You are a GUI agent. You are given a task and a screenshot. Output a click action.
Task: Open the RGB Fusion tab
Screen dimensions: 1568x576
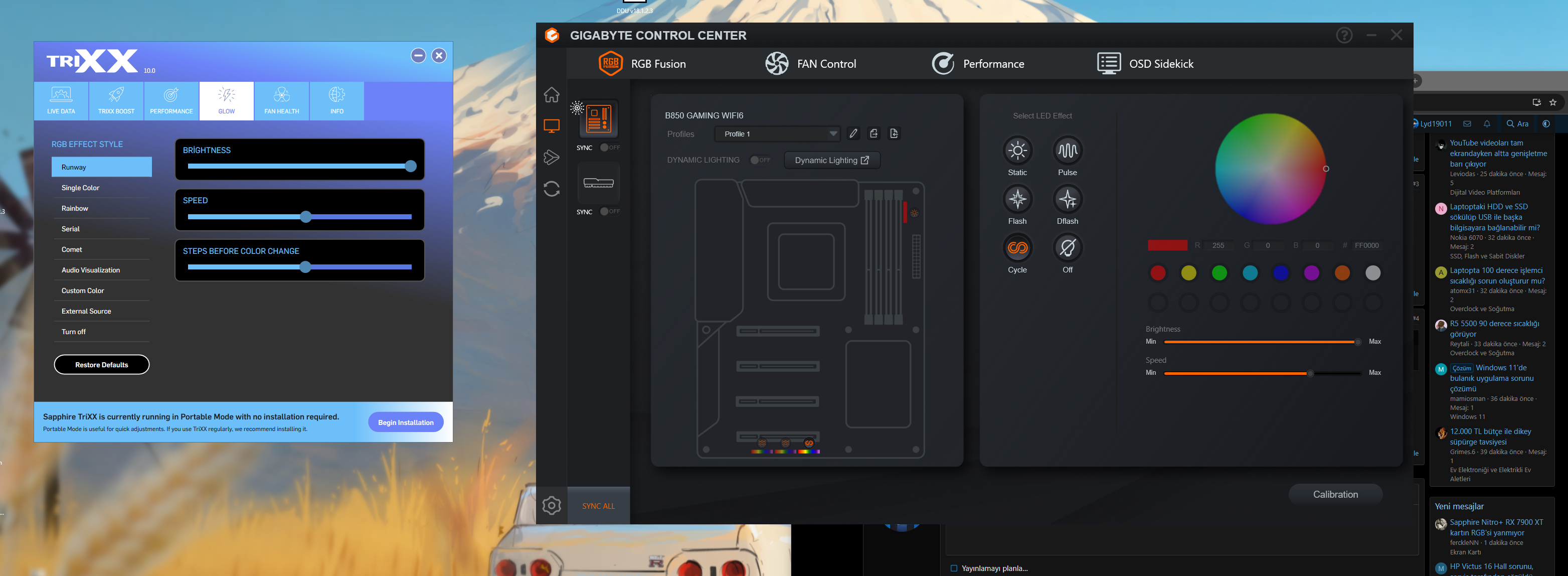[642, 63]
